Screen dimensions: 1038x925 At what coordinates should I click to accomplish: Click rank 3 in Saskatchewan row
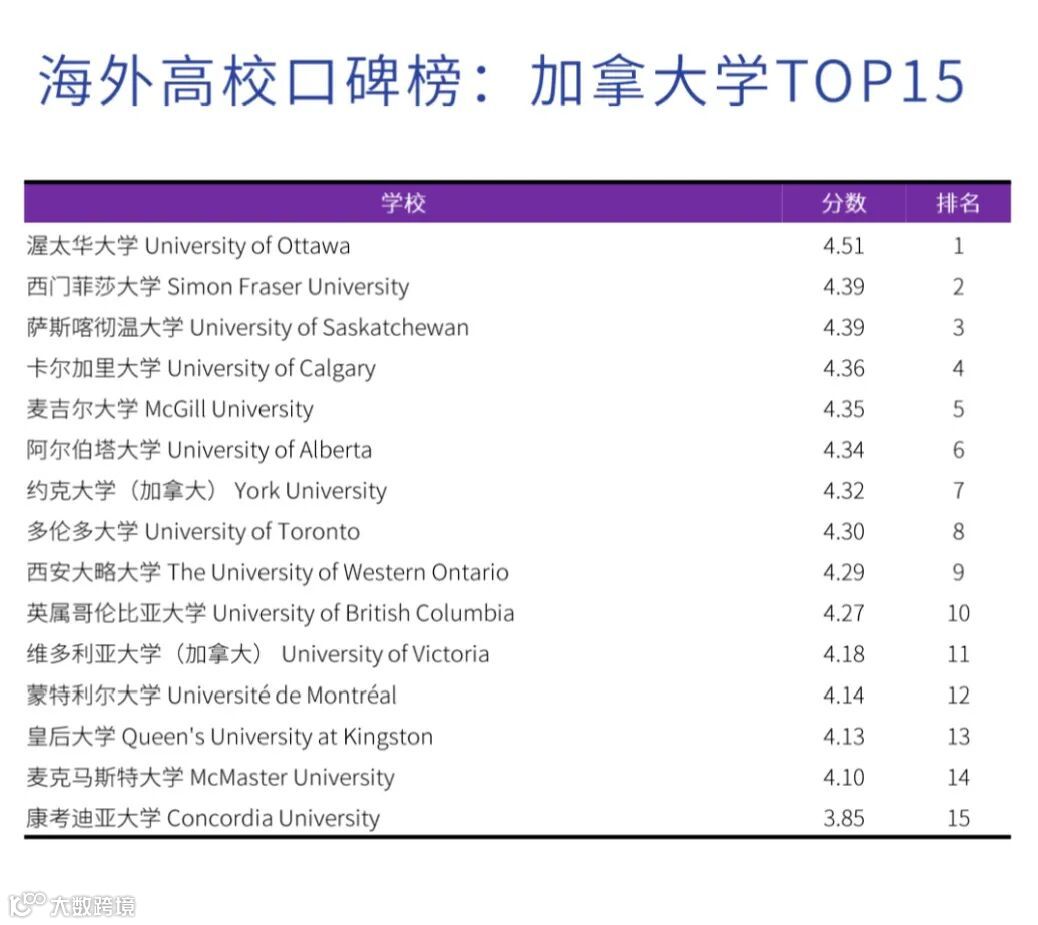pos(959,328)
